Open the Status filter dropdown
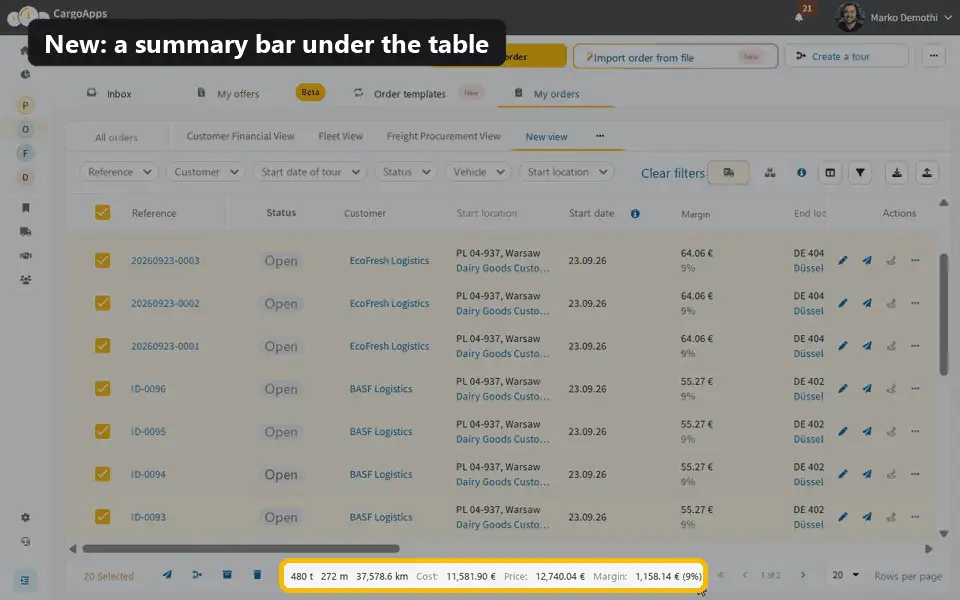Screen dimensions: 960x600 pyautogui.click(x=406, y=172)
